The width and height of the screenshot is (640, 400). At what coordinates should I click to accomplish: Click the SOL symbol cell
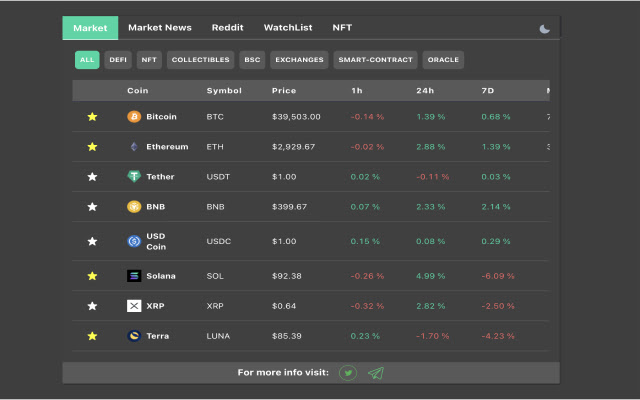(x=215, y=276)
